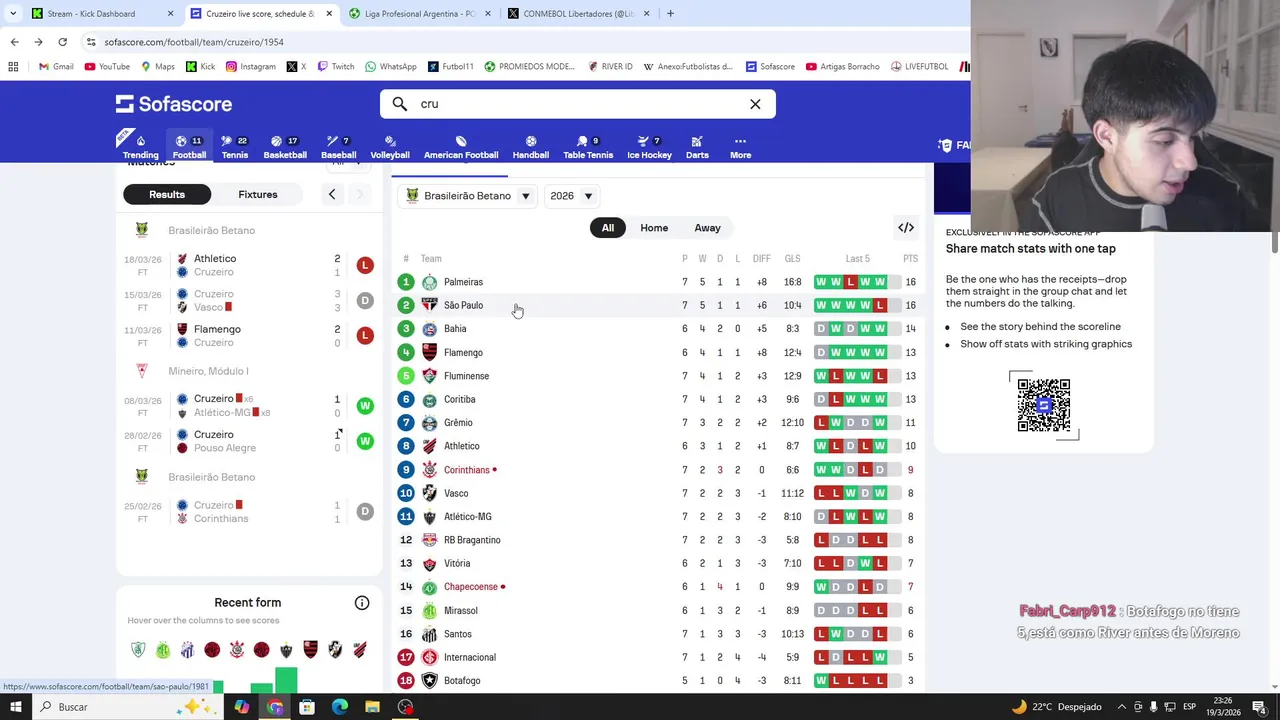Screen dimensions: 1280x720
Task: Show All standings filter
Action: [608, 228]
